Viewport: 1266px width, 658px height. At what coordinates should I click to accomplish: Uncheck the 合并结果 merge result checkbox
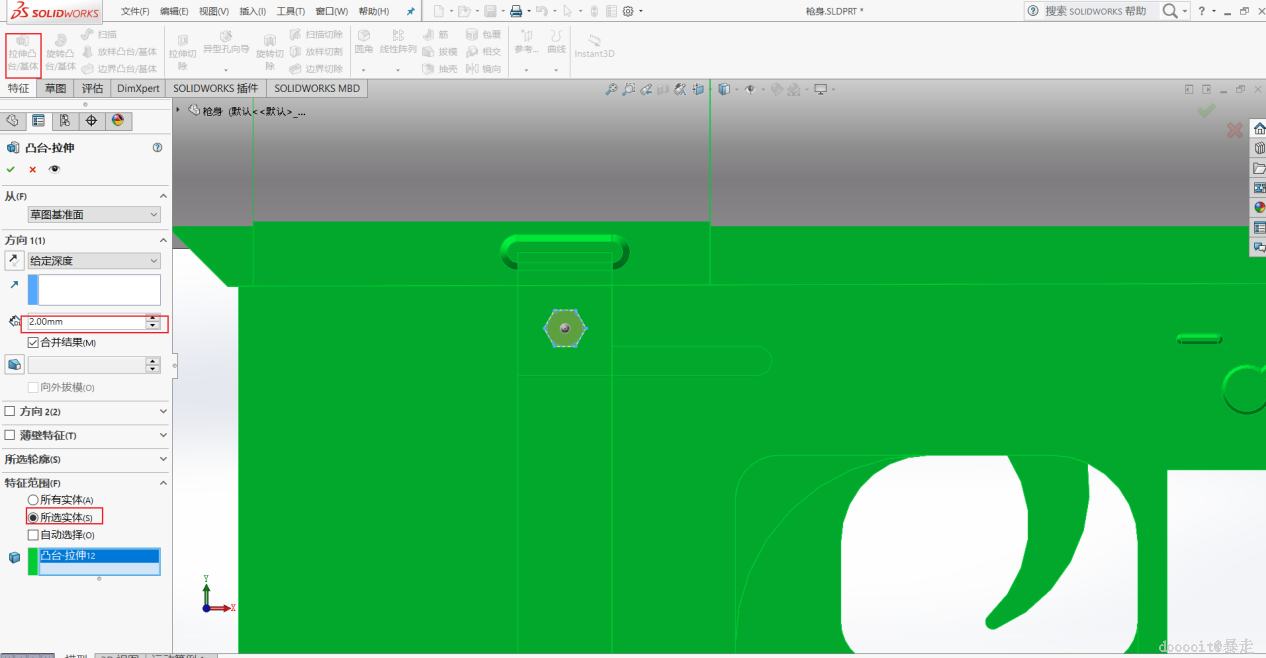(33, 343)
